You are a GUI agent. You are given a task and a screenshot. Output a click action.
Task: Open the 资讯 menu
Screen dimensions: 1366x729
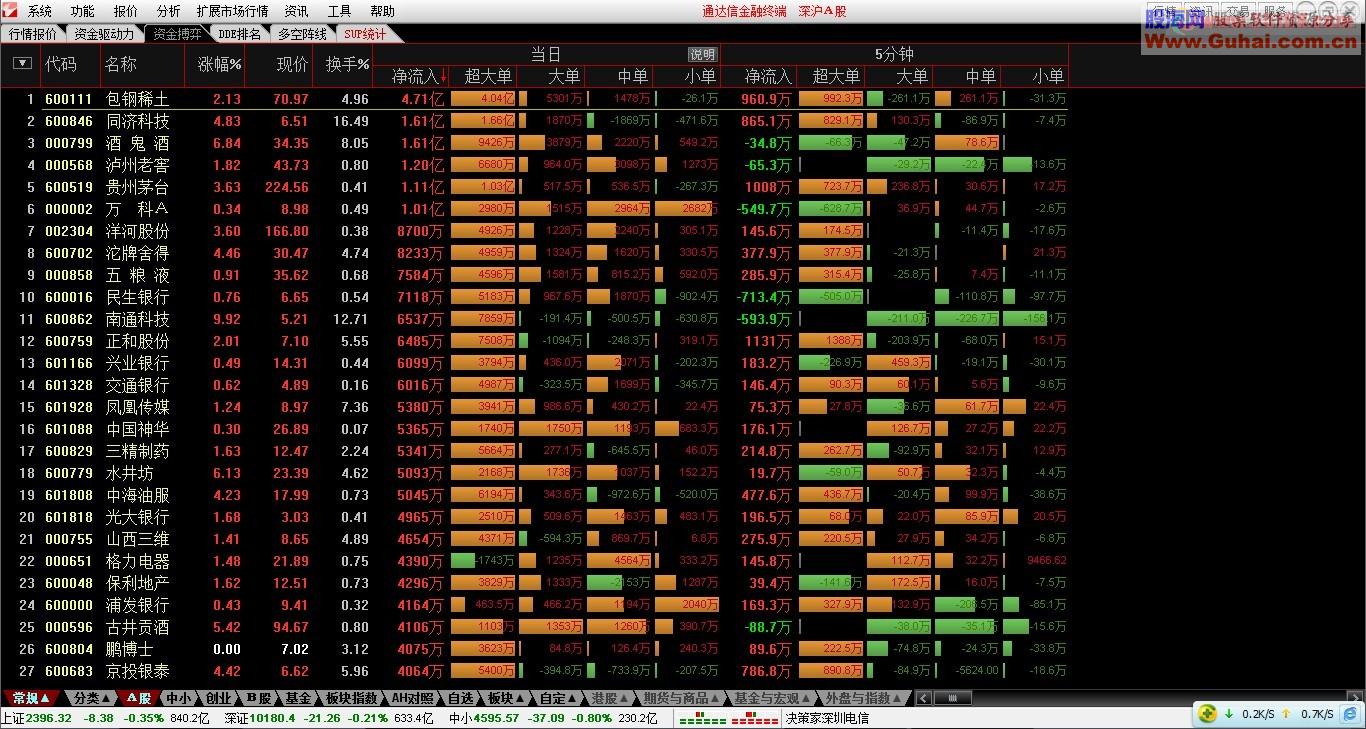pyautogui.click(x=296, y=11)
